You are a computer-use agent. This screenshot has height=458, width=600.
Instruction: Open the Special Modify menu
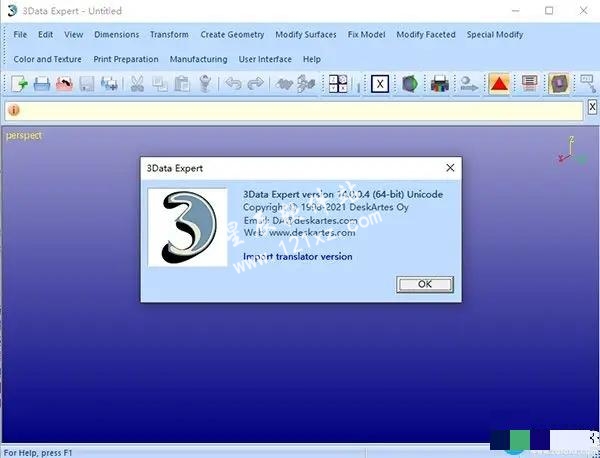495,34
